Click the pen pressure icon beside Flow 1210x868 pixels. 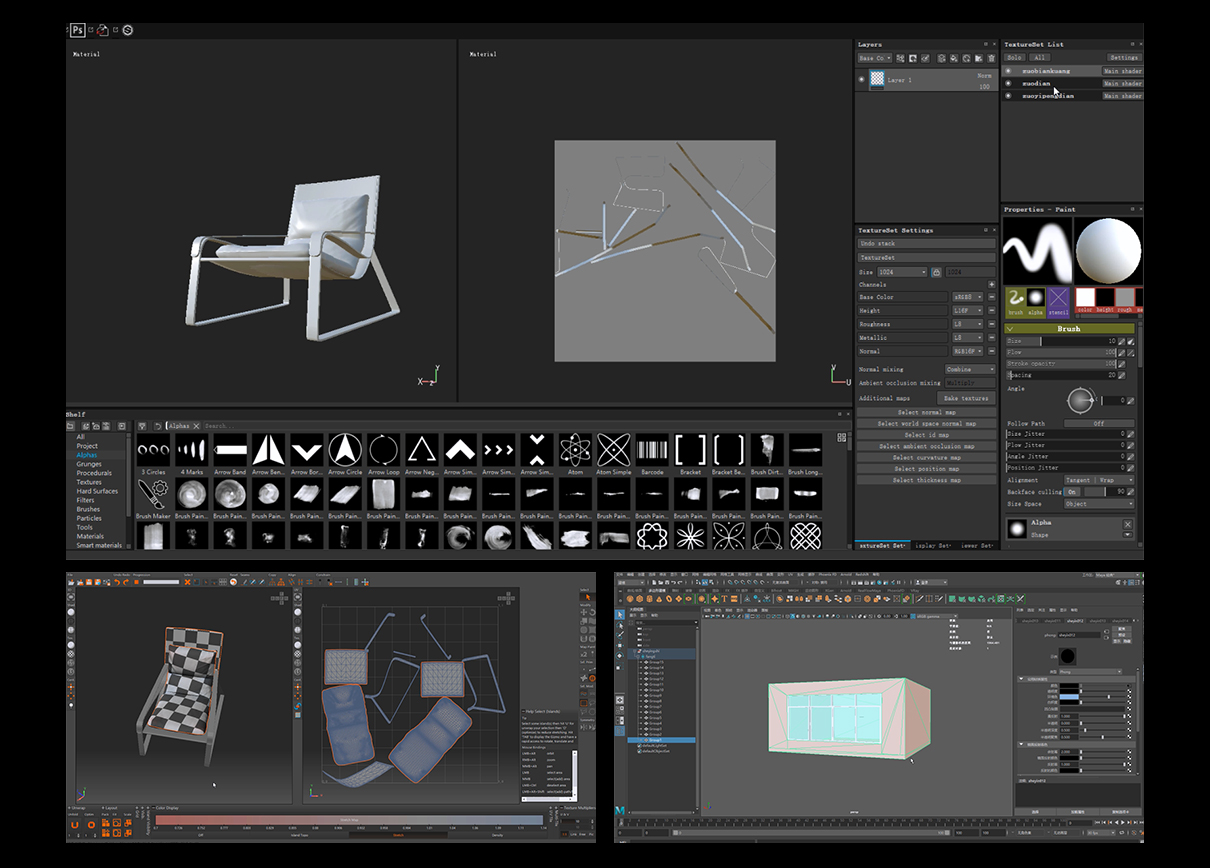point(1121,352)
